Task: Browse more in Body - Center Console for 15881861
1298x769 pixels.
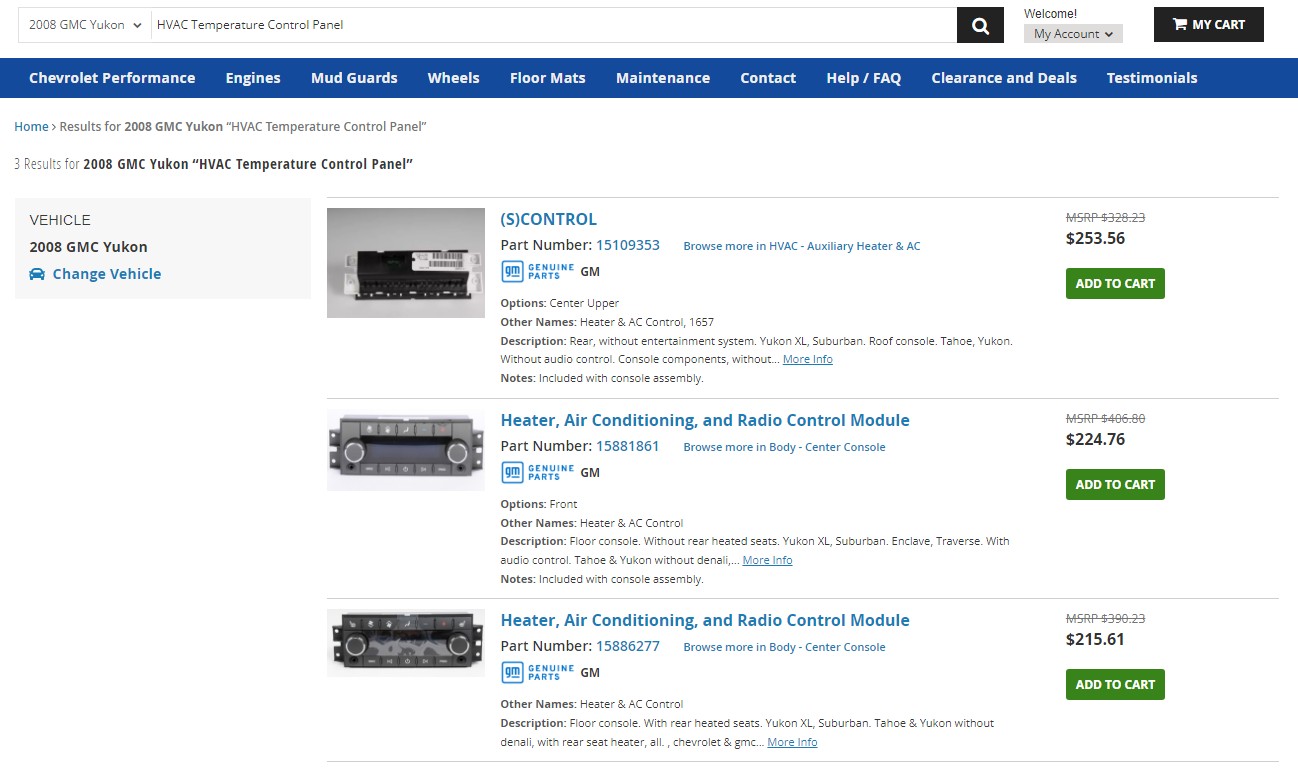Action: [785, 447]
